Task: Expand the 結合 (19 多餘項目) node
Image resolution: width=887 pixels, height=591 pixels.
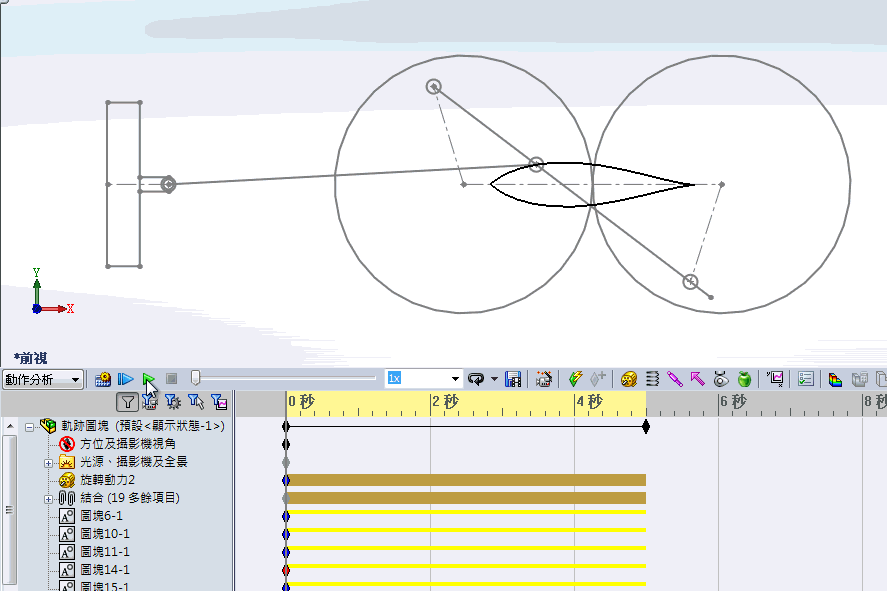Action: coord(48,499)
